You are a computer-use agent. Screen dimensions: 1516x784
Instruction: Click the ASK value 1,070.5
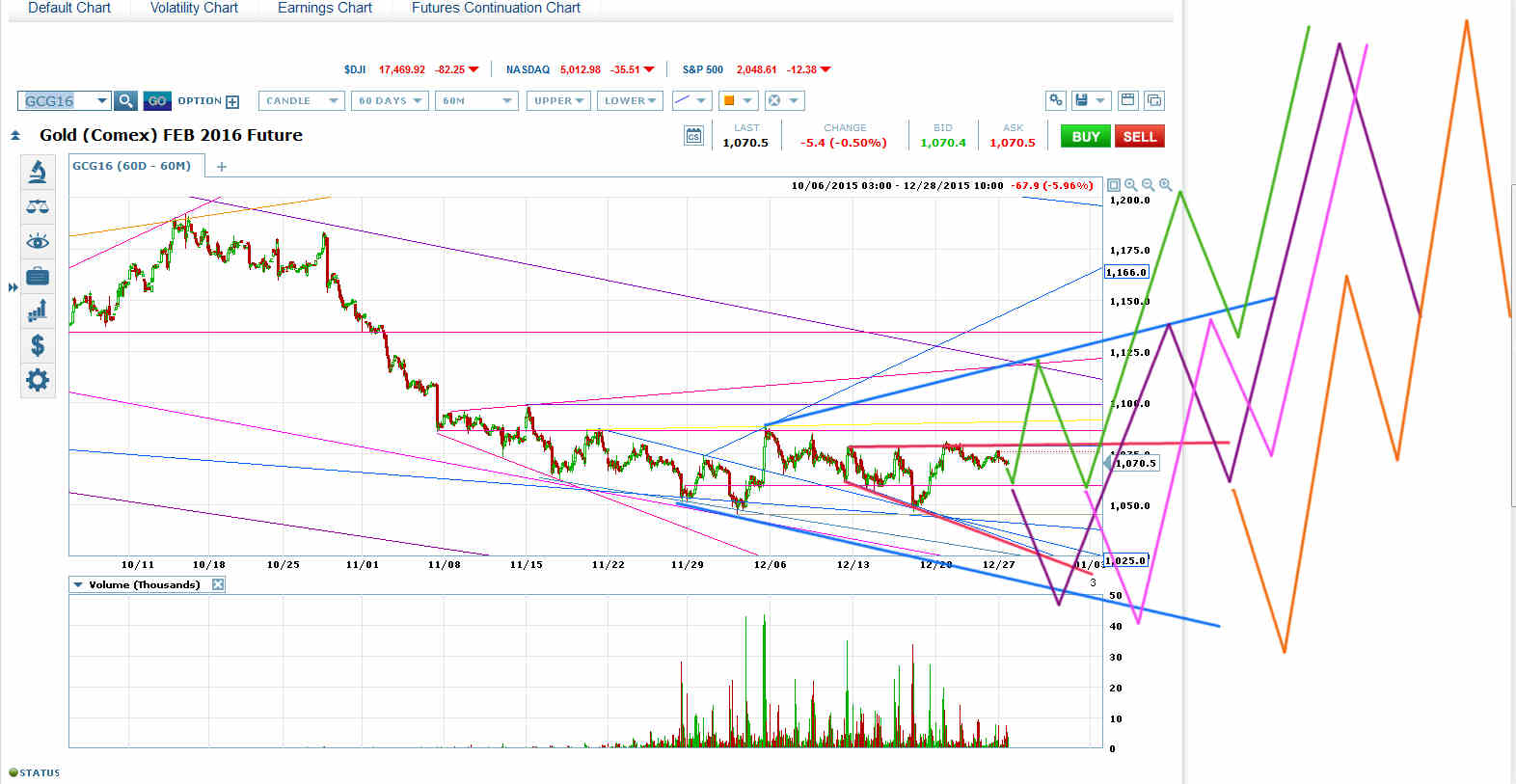tap(1013, 143)
